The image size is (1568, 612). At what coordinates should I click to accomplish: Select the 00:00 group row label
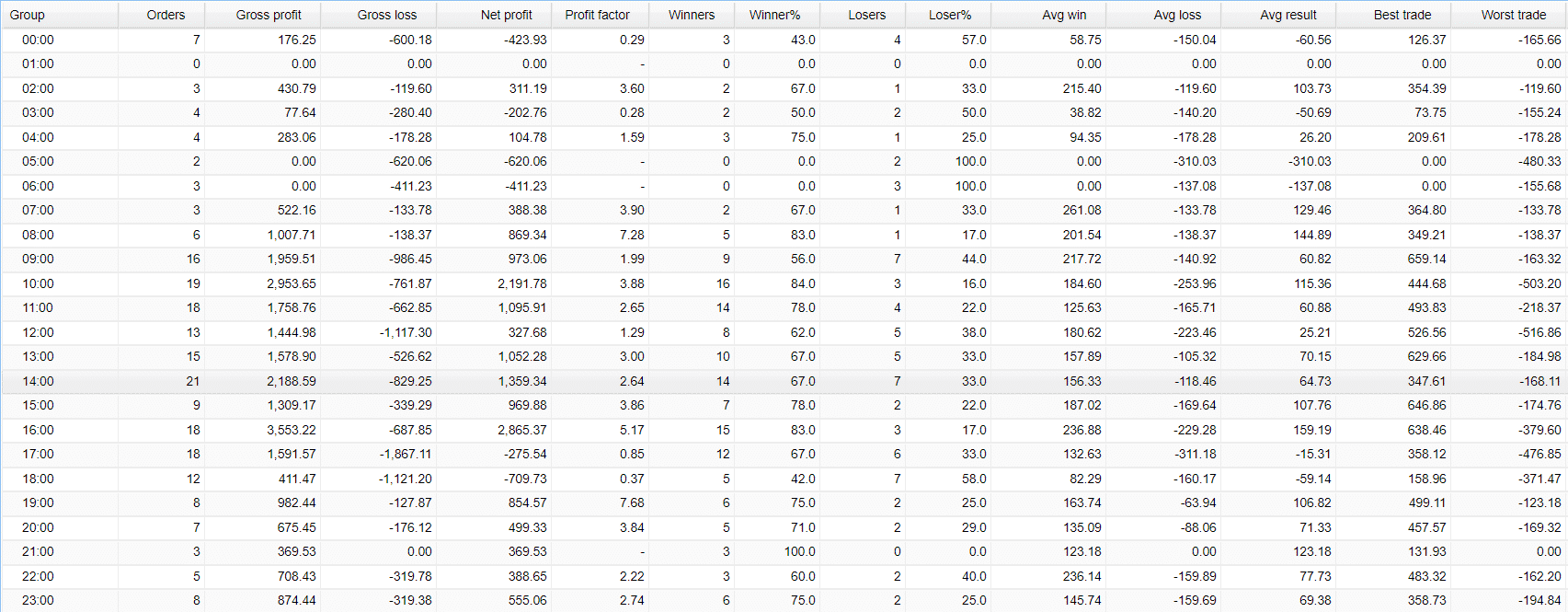click(x=38, y=40)
